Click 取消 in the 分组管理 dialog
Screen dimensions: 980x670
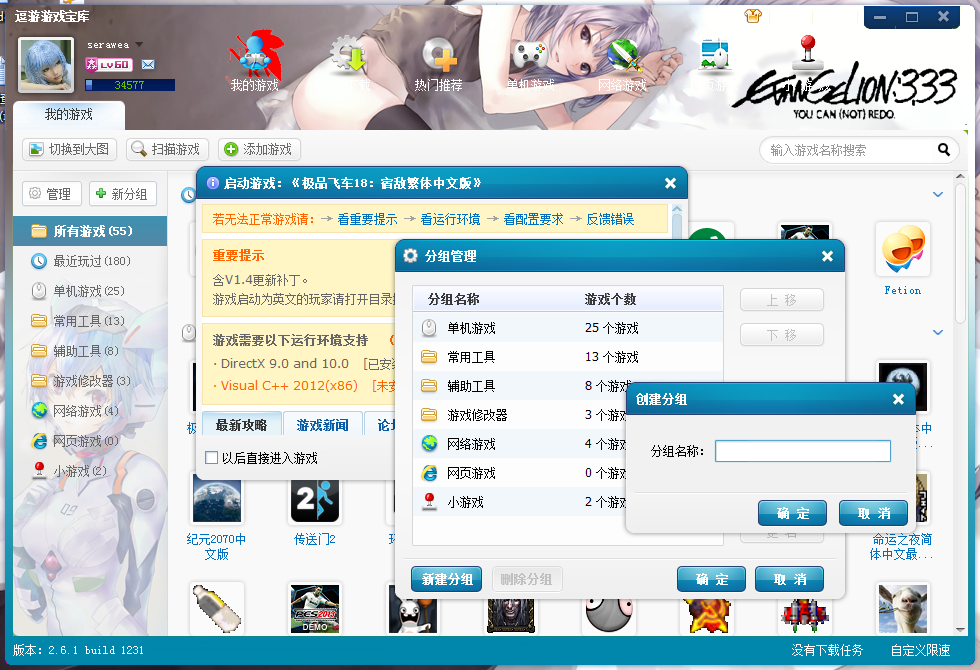pos(789,579)
